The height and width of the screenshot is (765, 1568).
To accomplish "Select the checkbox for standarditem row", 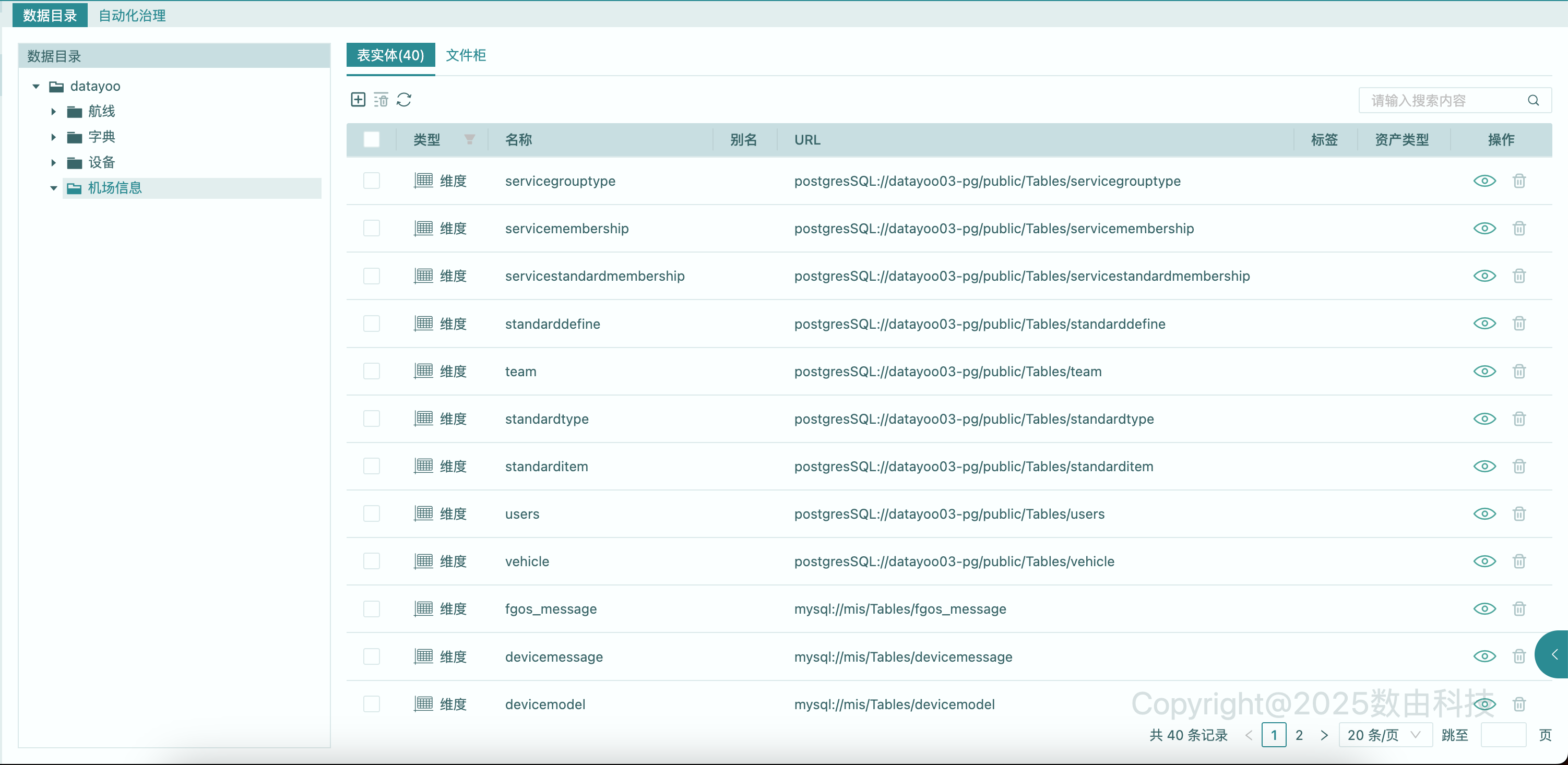I will tap(371, 466).
